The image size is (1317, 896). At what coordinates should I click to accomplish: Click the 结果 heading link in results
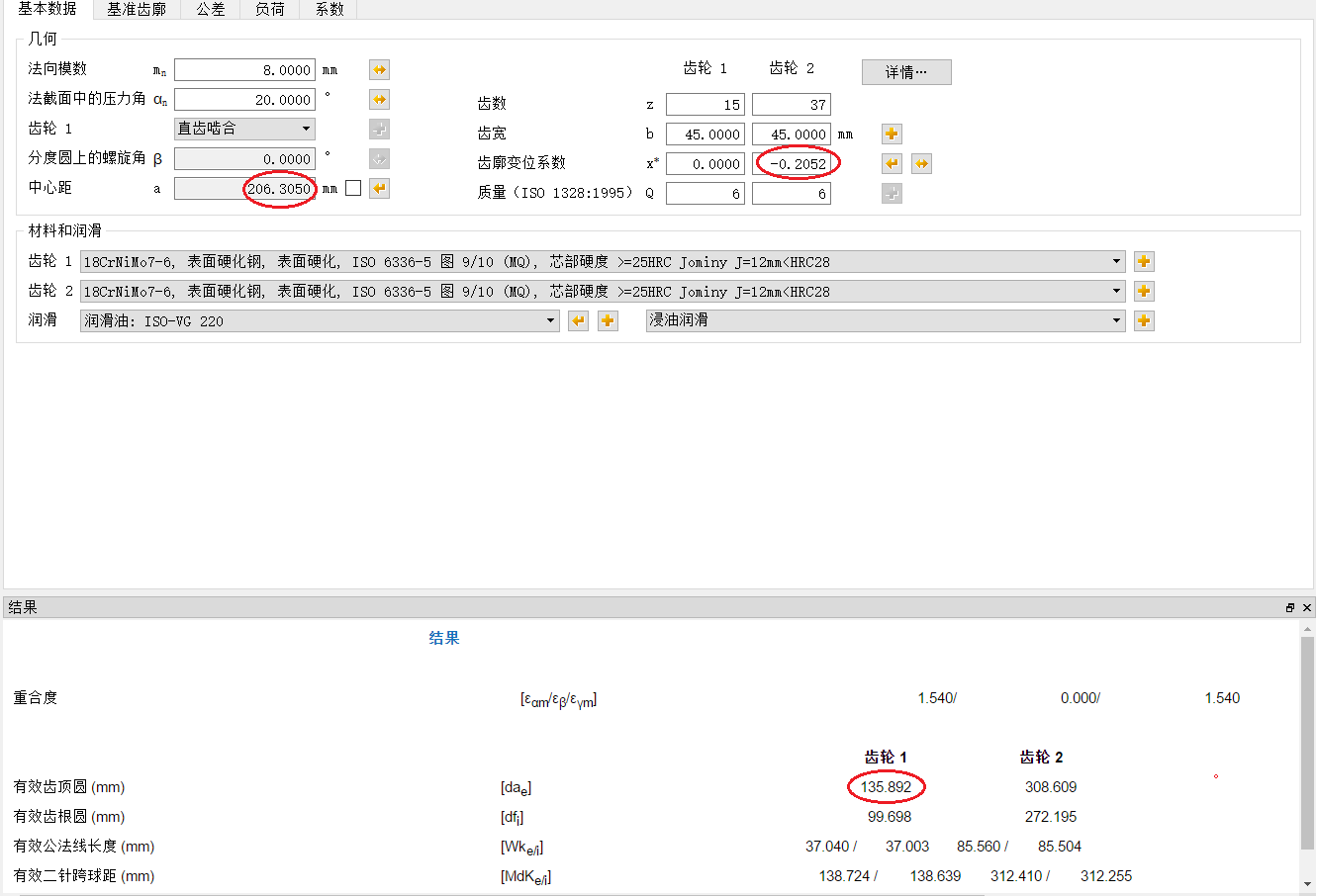(x=444, y=638)
